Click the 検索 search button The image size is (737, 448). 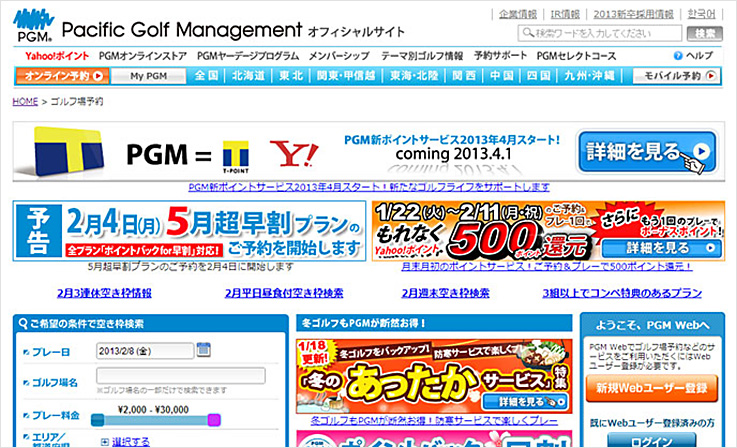[x=705, y=33]
